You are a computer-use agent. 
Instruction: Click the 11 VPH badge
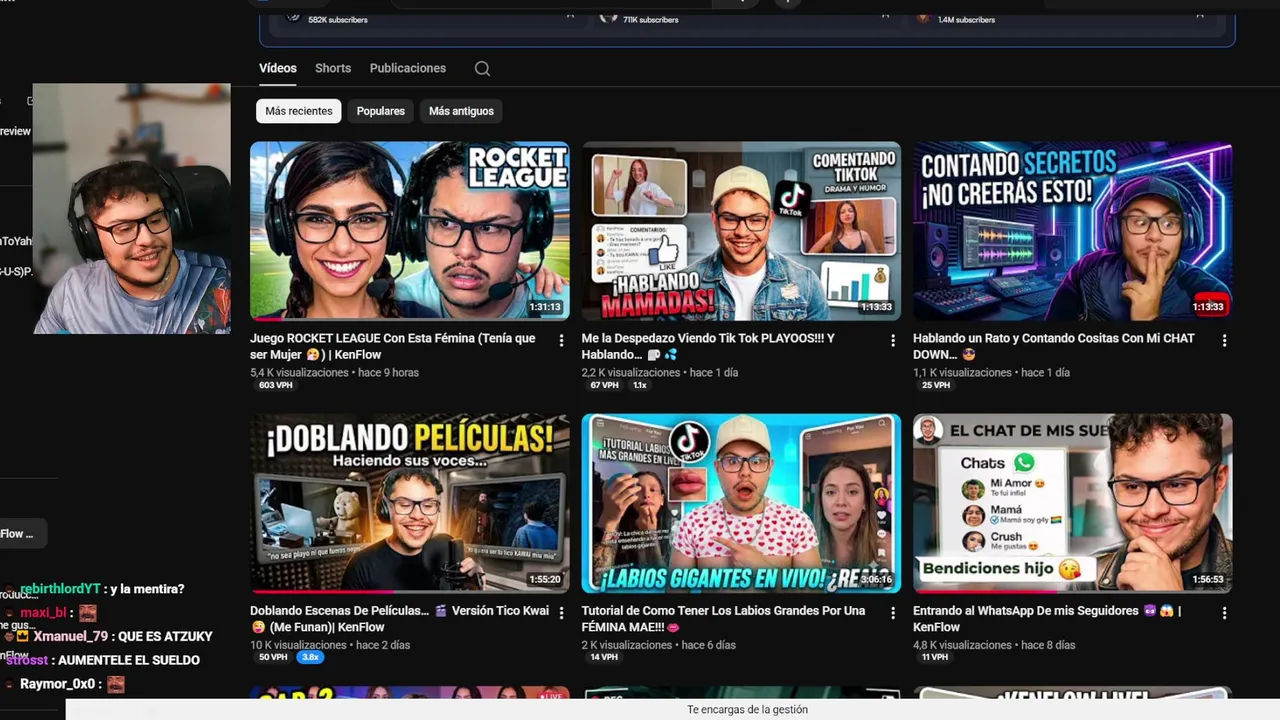(x=935, y=657)
